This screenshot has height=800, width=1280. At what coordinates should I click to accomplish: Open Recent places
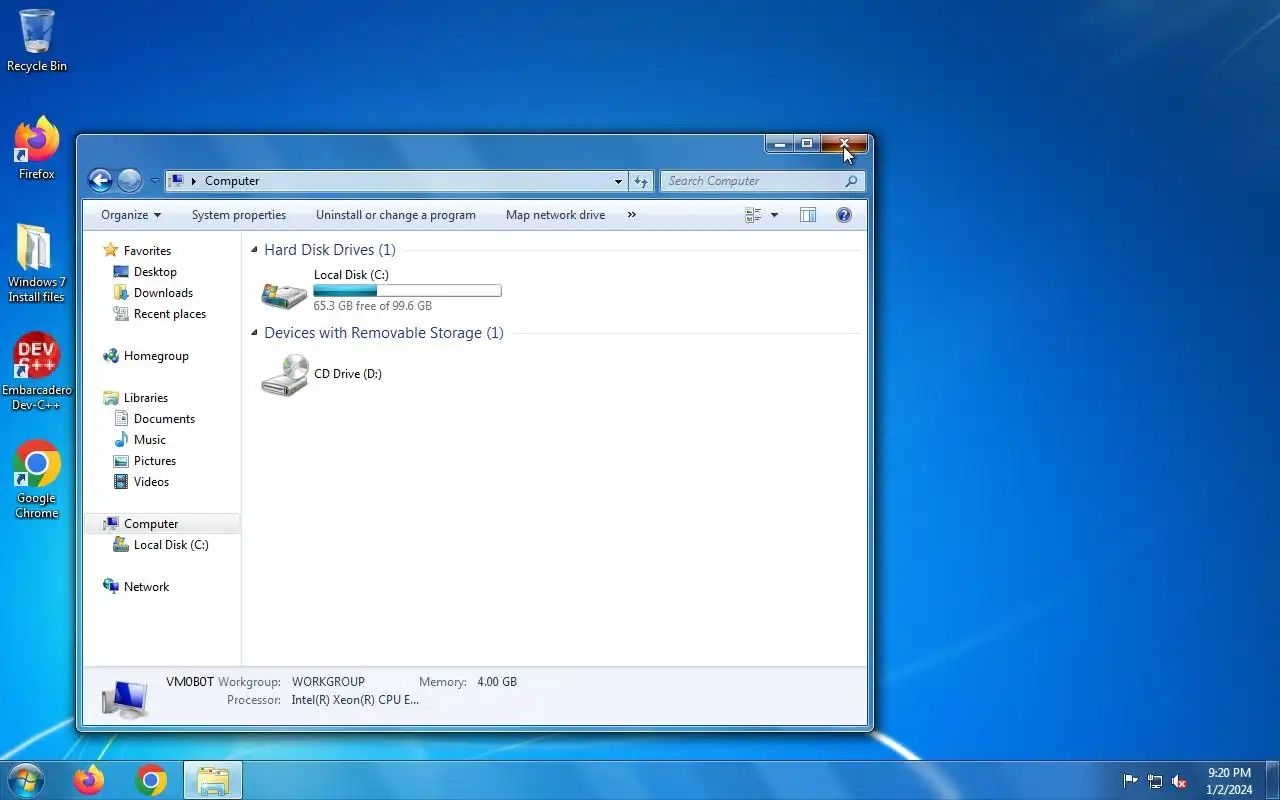coord(170,314)
